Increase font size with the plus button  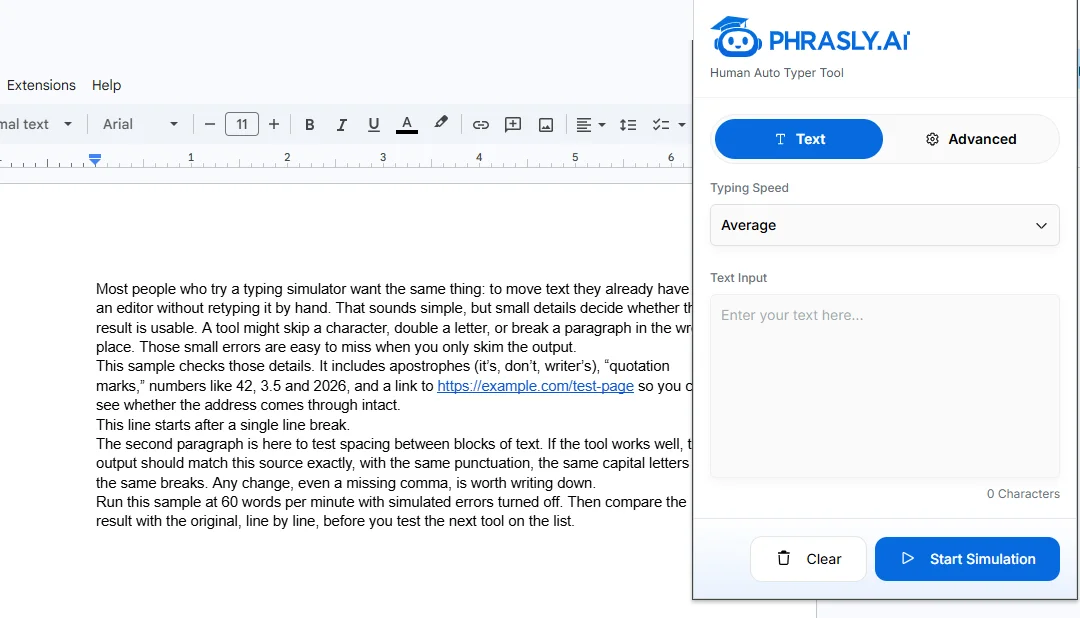273,124
